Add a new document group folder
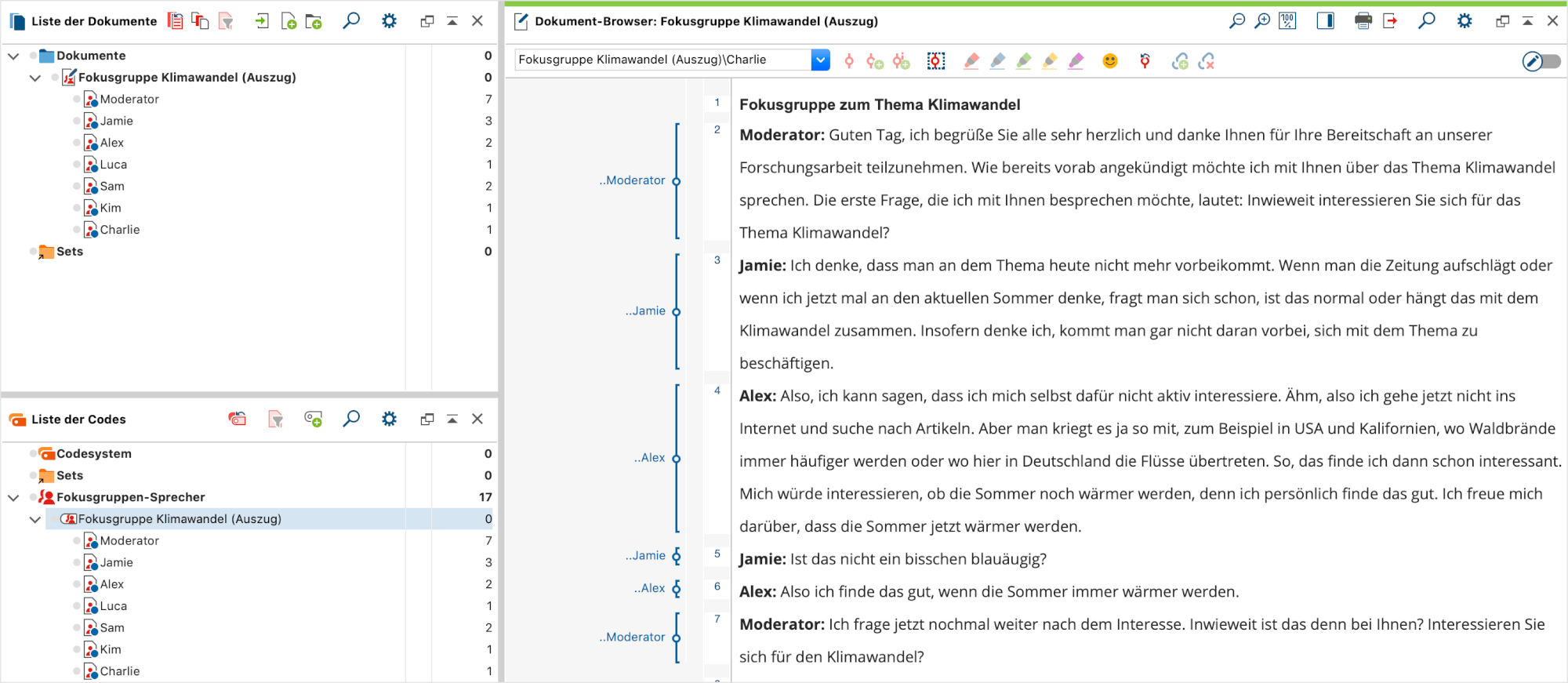The image size is (1568, 683). coord(314,21)
